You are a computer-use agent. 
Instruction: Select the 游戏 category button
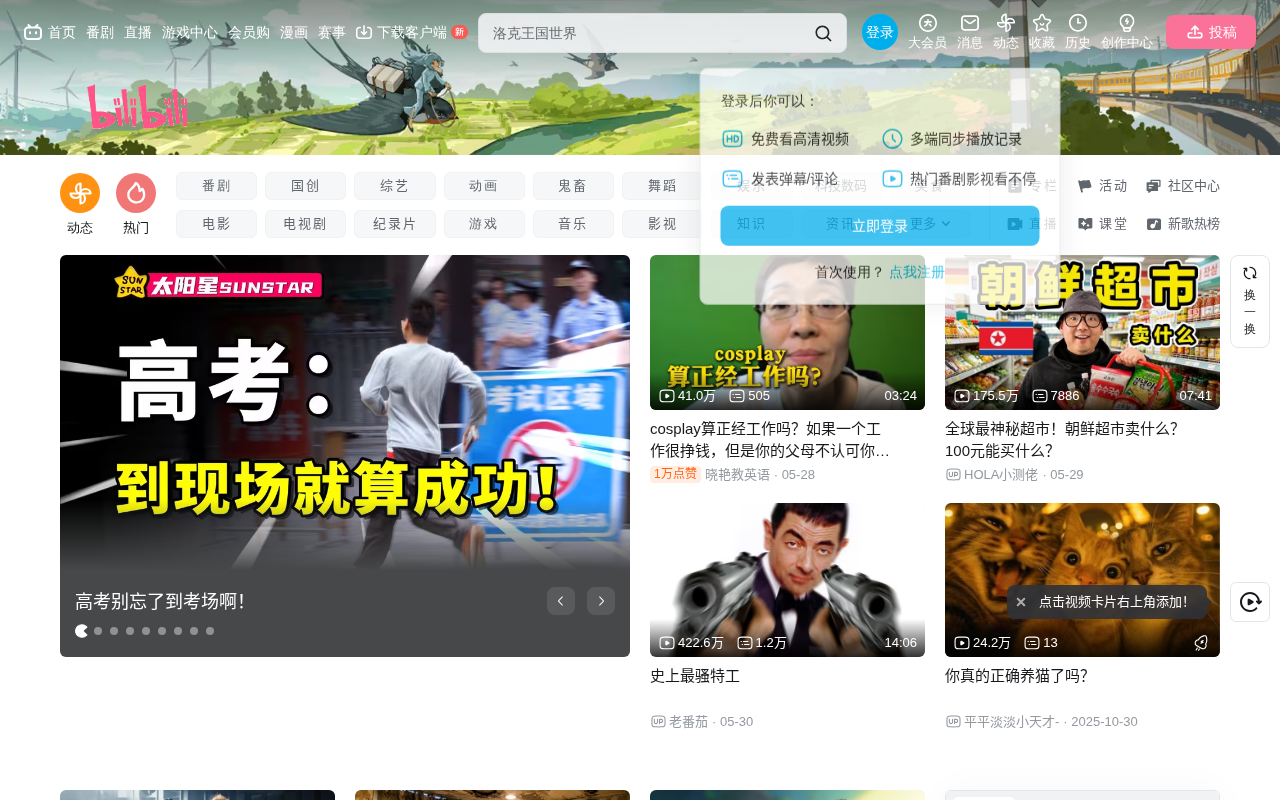tap(484, 224)
